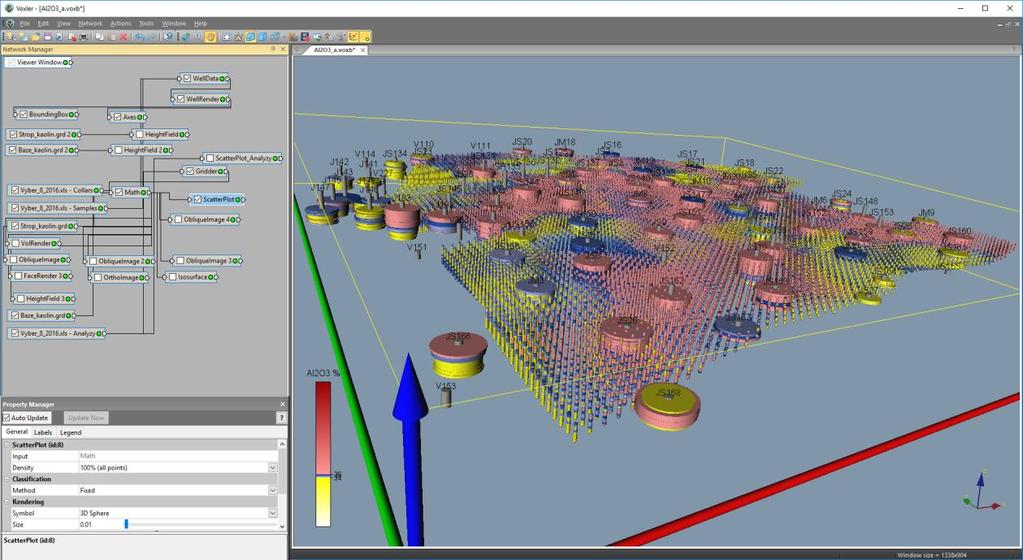1023x560 pixels.
Task: Click the Copy toolbar icon
Action: pyautogui.click(x=99, y=37)
